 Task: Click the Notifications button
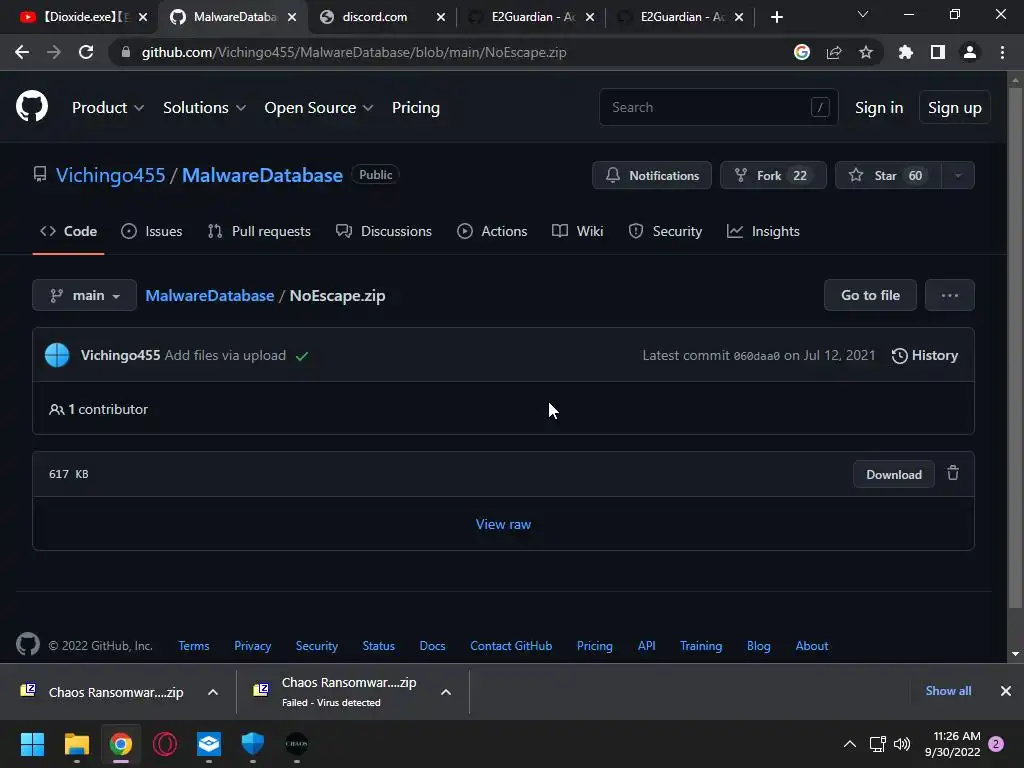[x=651, y=175]
